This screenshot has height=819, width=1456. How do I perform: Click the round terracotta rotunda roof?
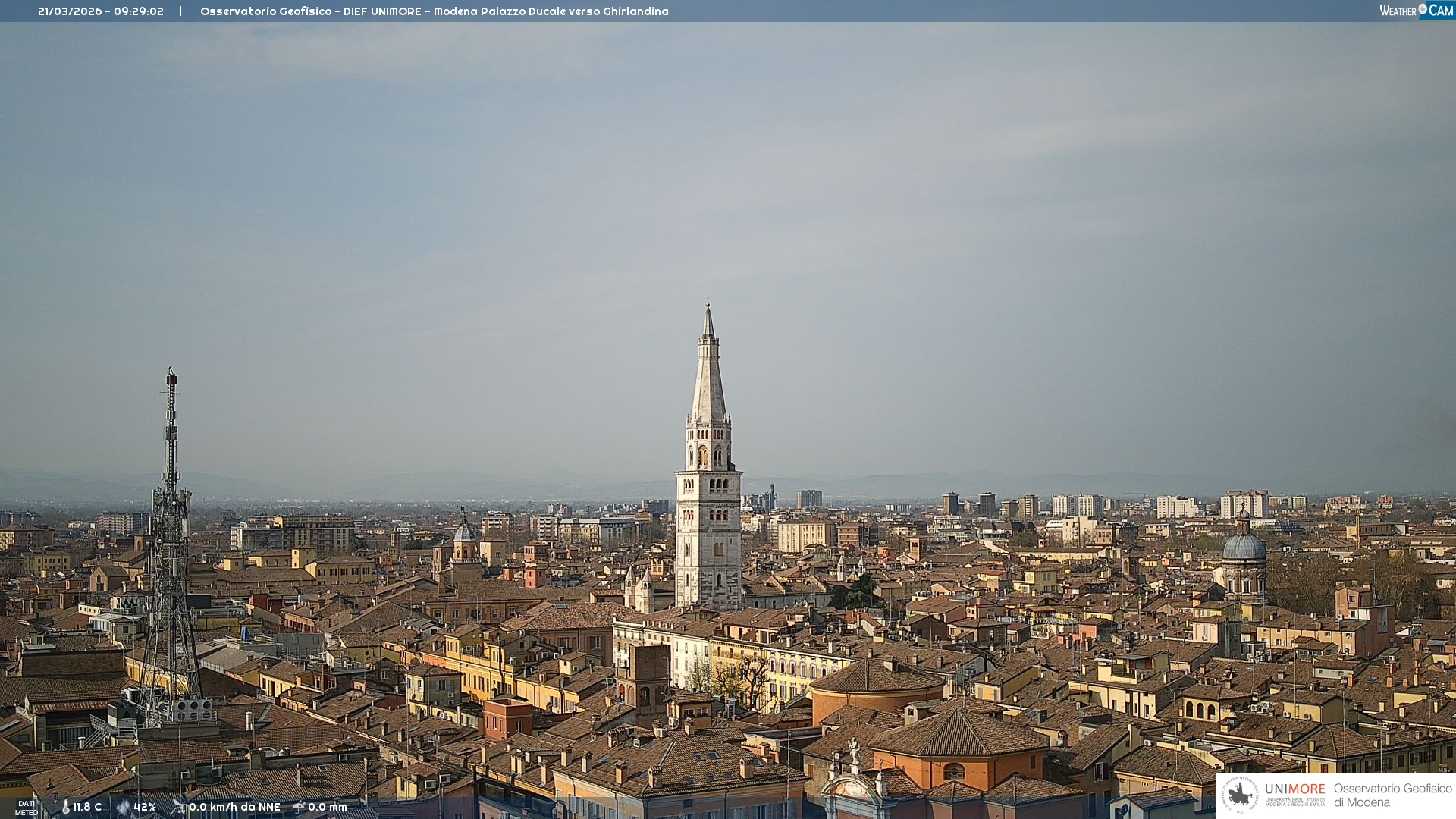click(x=877, y=676)
